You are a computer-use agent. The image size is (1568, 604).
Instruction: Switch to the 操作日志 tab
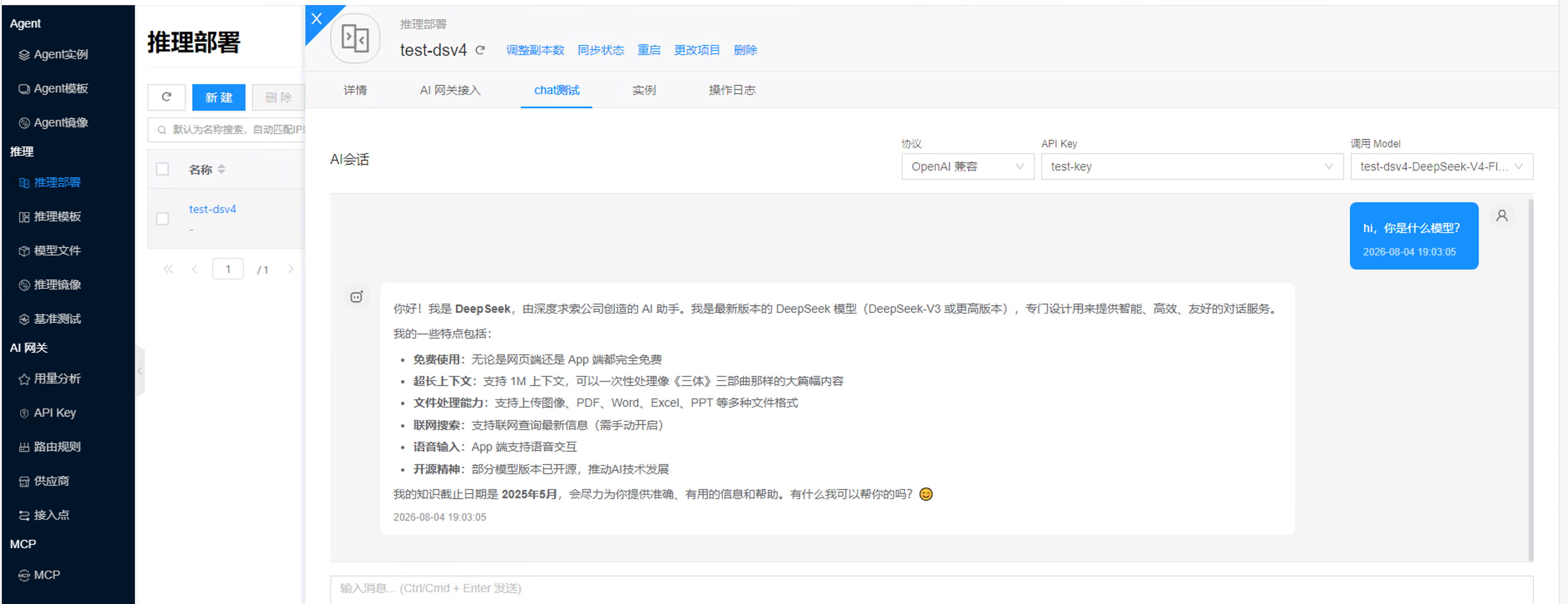pyautogui.click(x=732, y=90)
